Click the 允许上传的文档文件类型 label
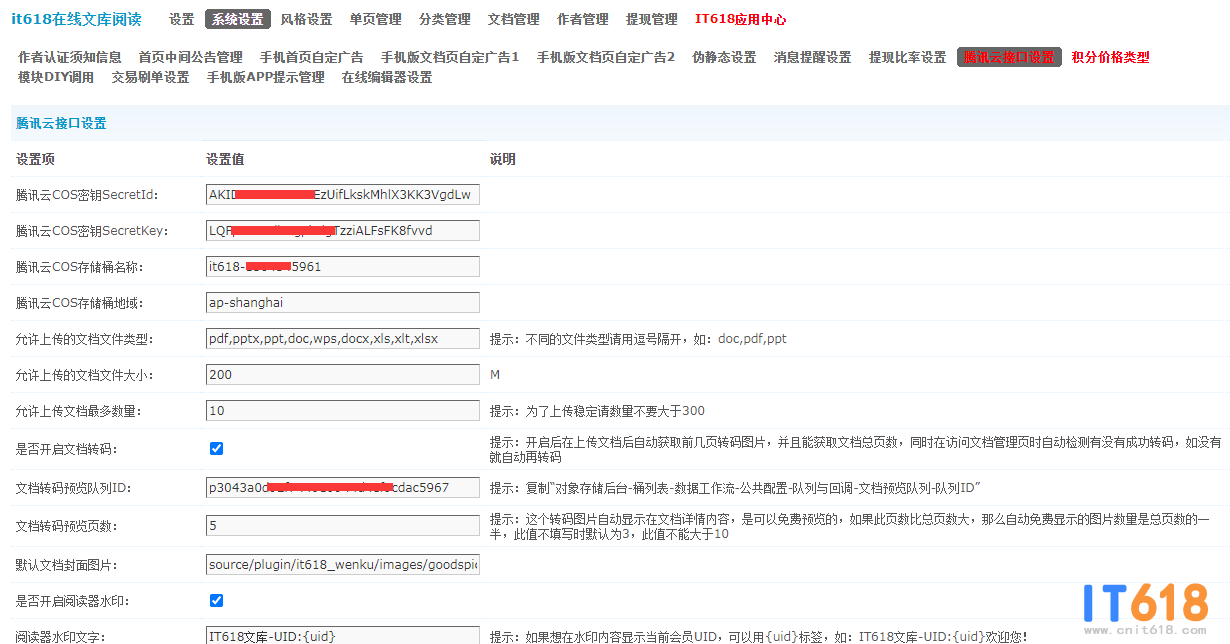This screenshot has width=1230, height=644. tap(84, 339)
